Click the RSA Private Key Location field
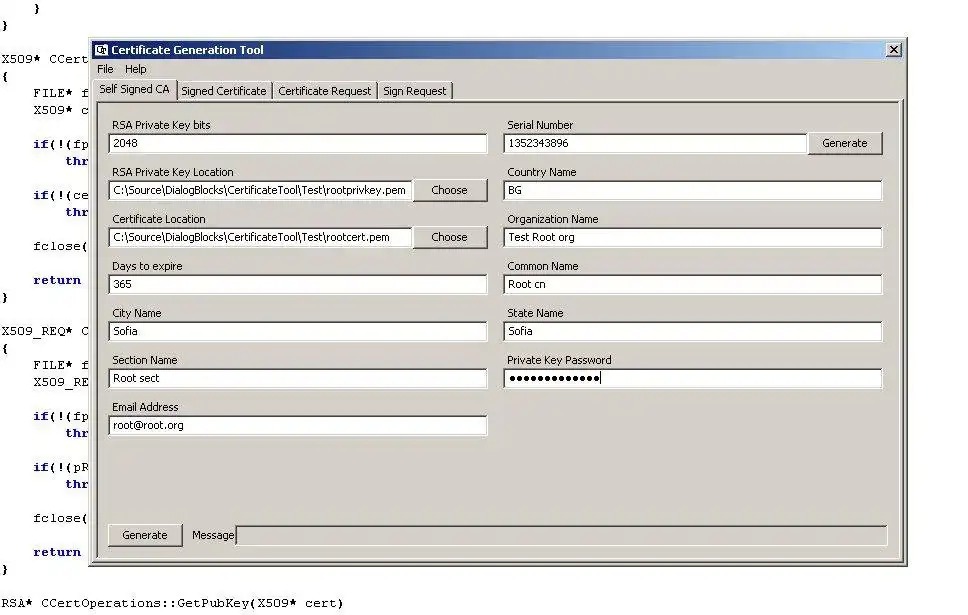Screen dimensions: 968x615 260,190
